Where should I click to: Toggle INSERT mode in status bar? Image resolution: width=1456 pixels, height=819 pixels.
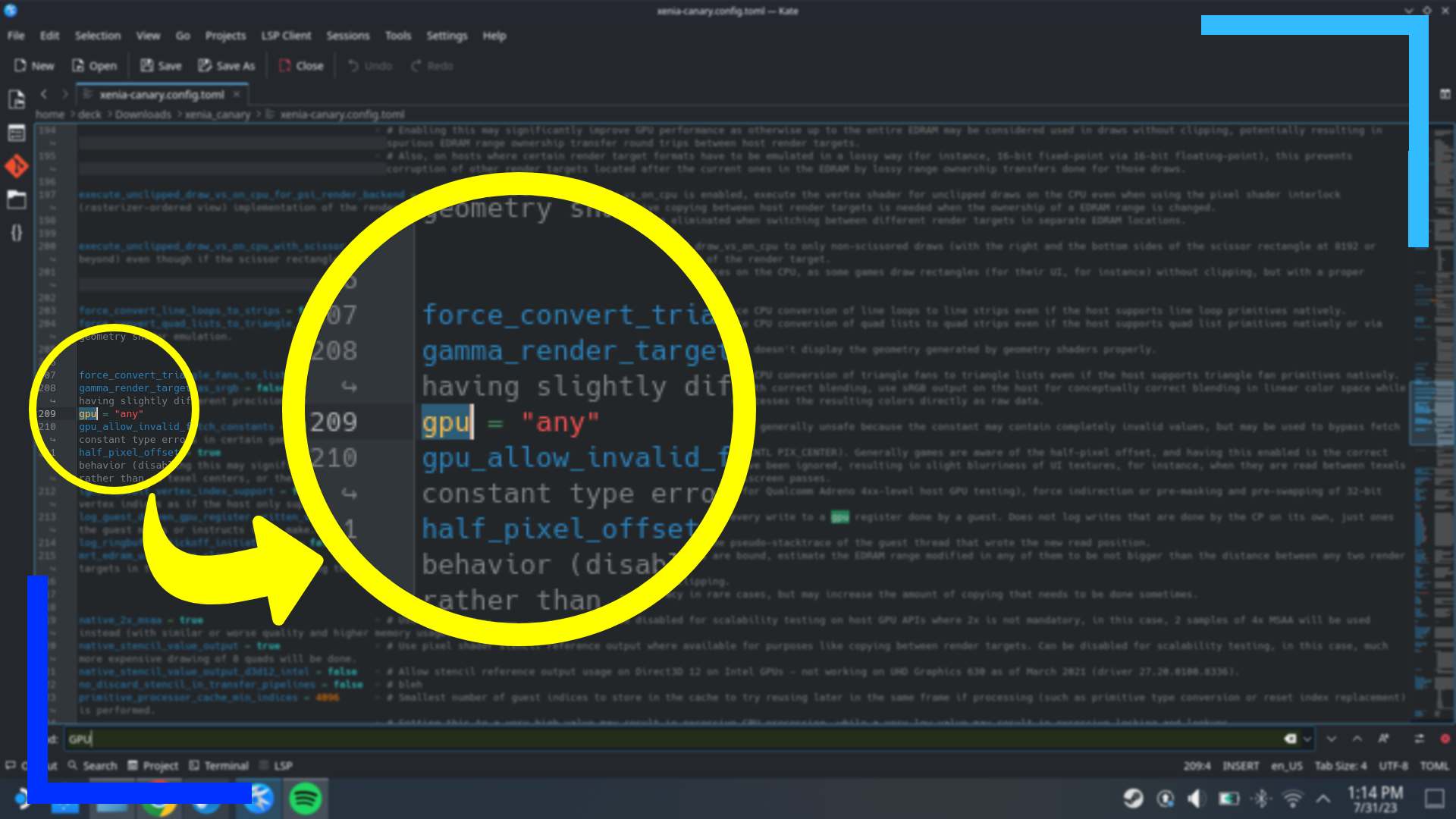1241,766
